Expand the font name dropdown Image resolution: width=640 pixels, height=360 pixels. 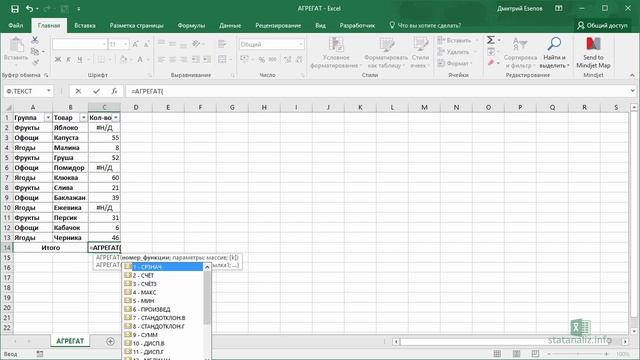tap(104, 44)
